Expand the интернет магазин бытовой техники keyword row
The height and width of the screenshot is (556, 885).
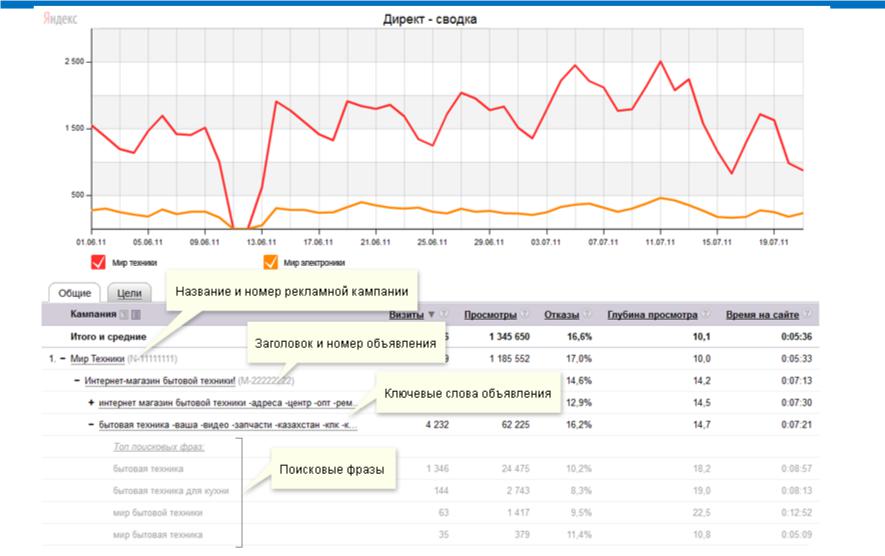click(91, 402)
